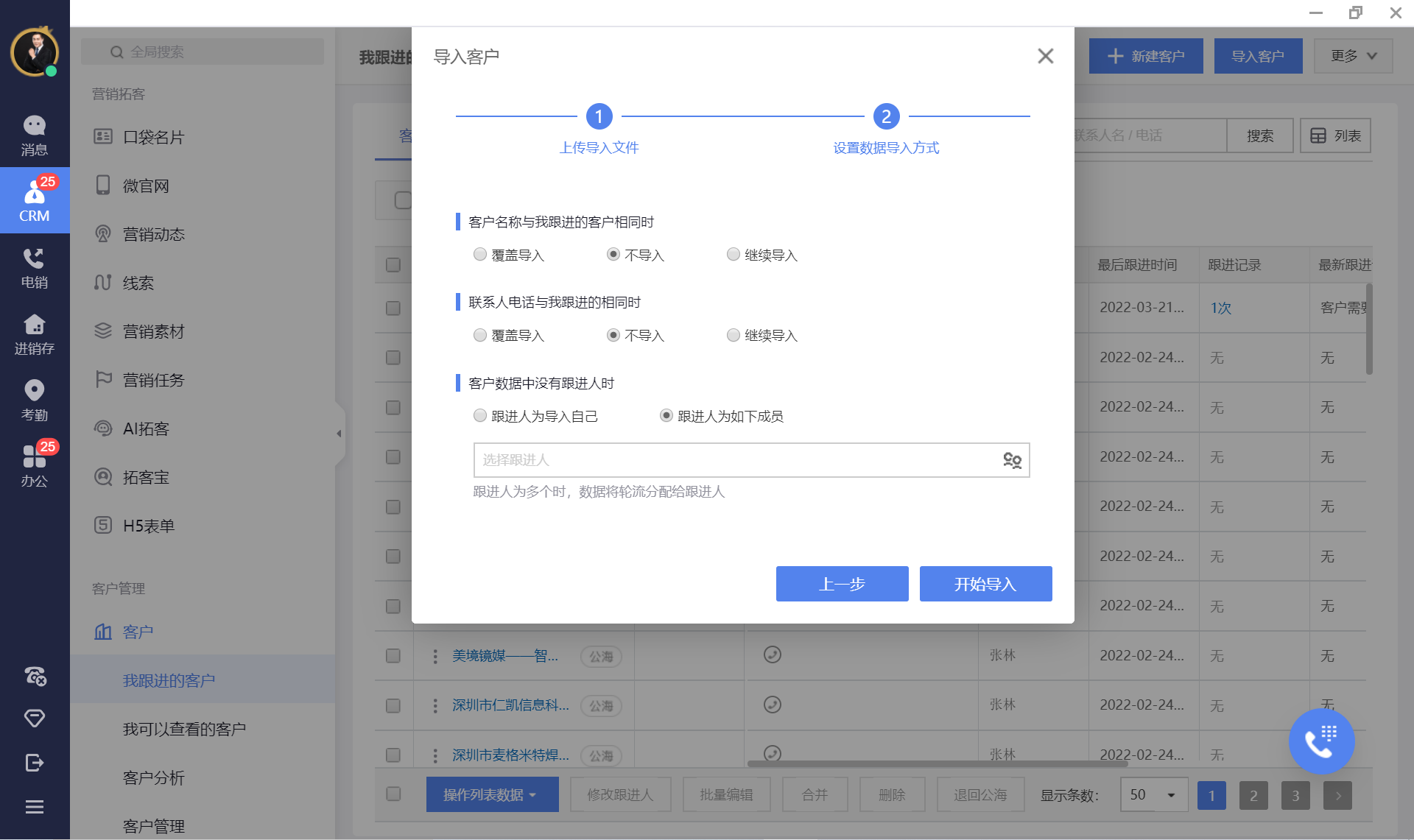Screen dimensions: 1414x840
Task: Expand the 更多 dropdown button
Action: [1353, 56]
